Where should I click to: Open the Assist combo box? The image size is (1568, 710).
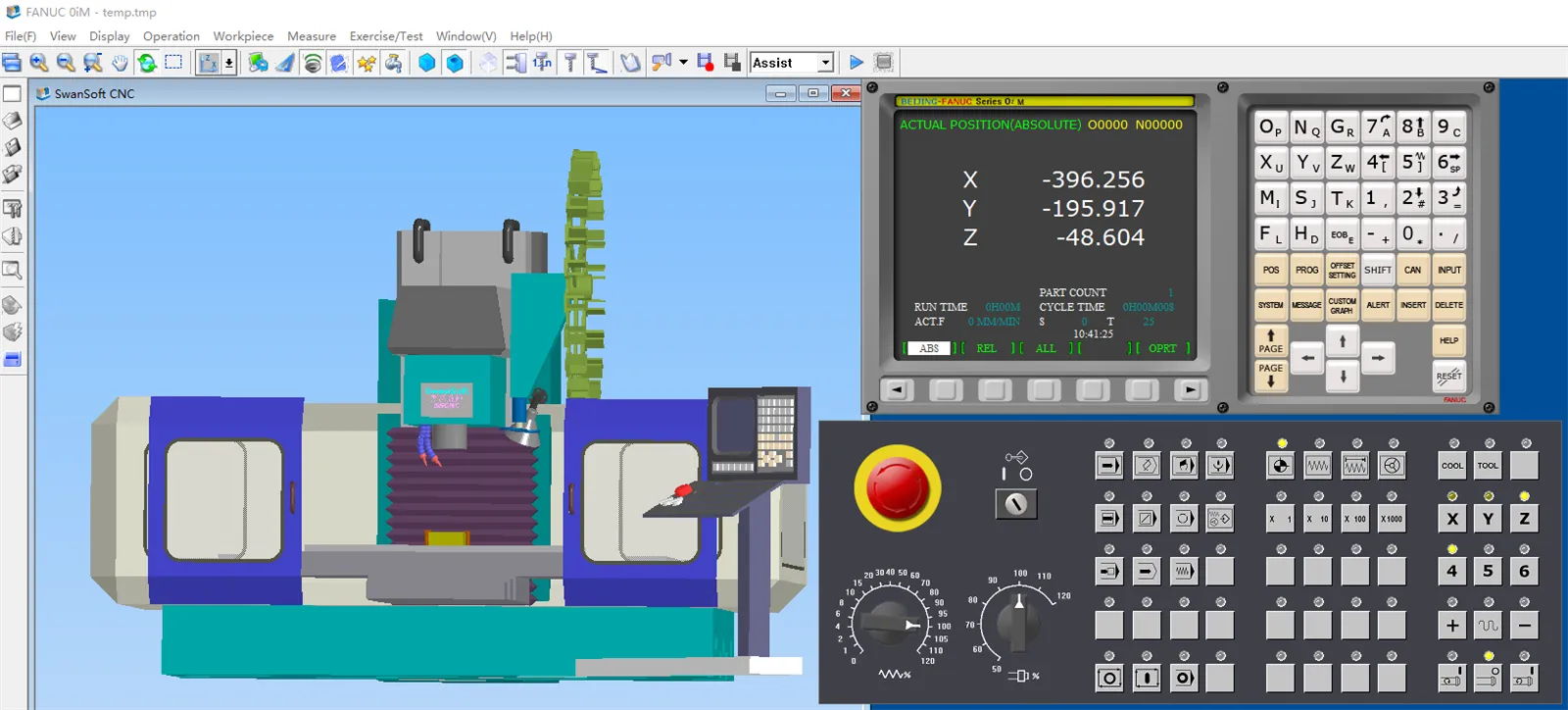tap(792, 63)
